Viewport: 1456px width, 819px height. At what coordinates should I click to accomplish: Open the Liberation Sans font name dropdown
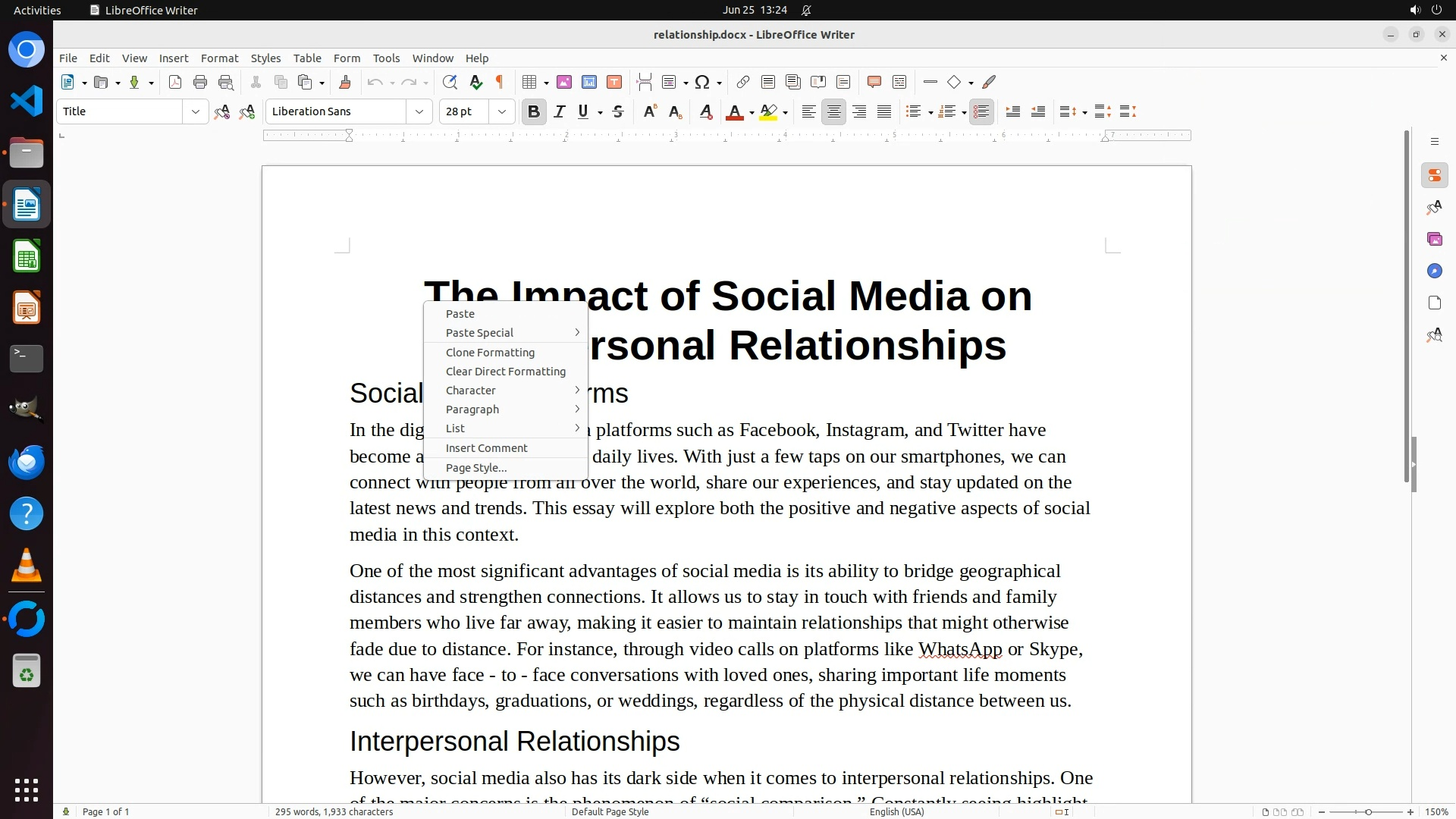click(419, 112)
